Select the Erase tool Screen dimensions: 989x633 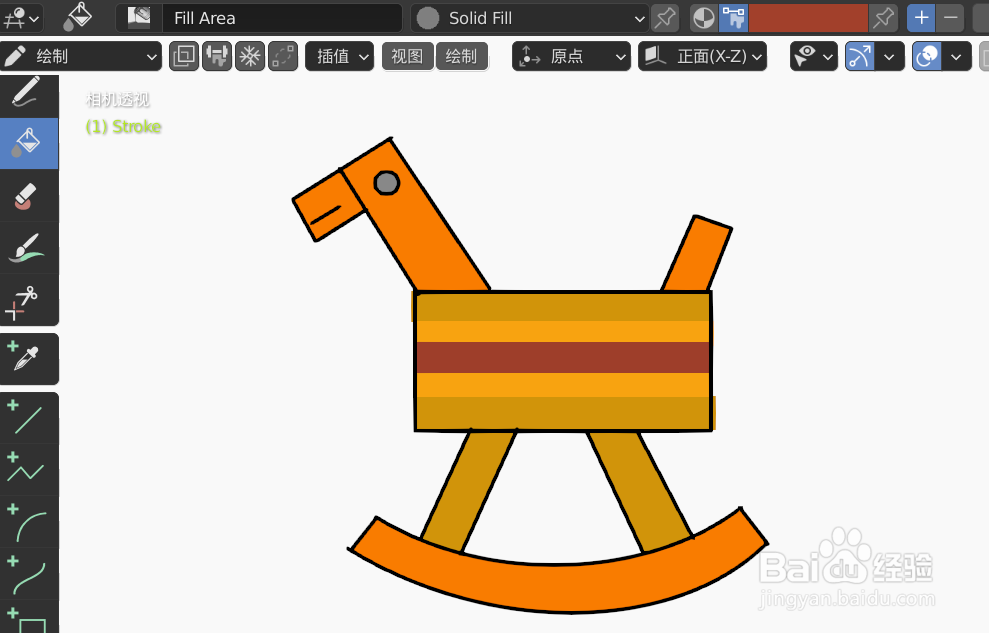click(28, 195)
